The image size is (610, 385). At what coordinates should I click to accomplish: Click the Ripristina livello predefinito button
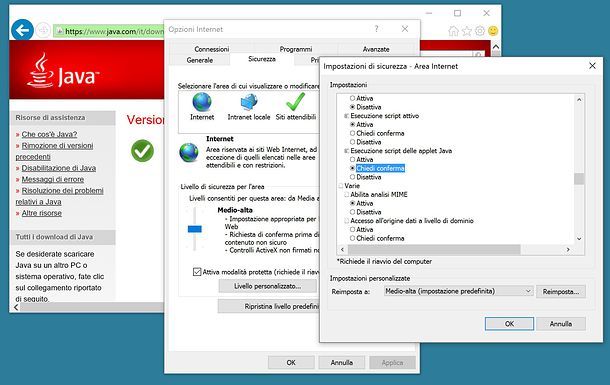(269, 306)
